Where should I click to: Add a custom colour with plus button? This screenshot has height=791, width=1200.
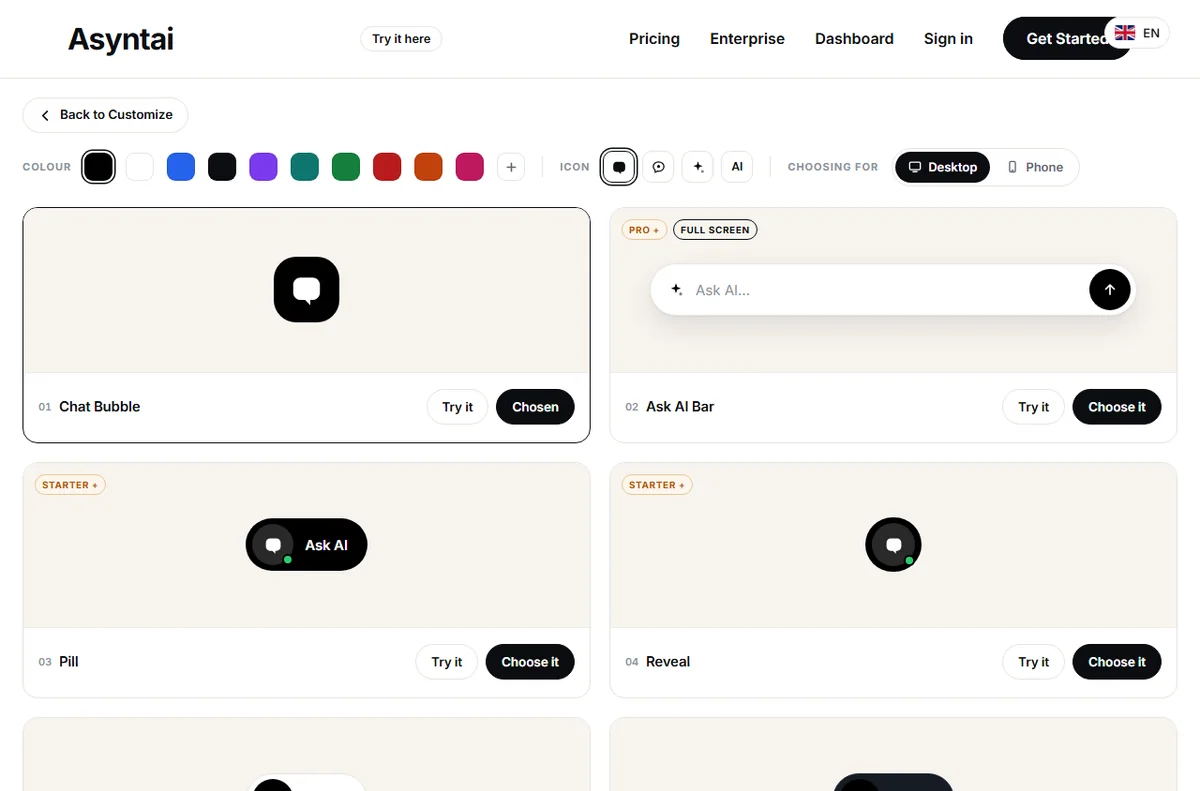tap(511, 167)
